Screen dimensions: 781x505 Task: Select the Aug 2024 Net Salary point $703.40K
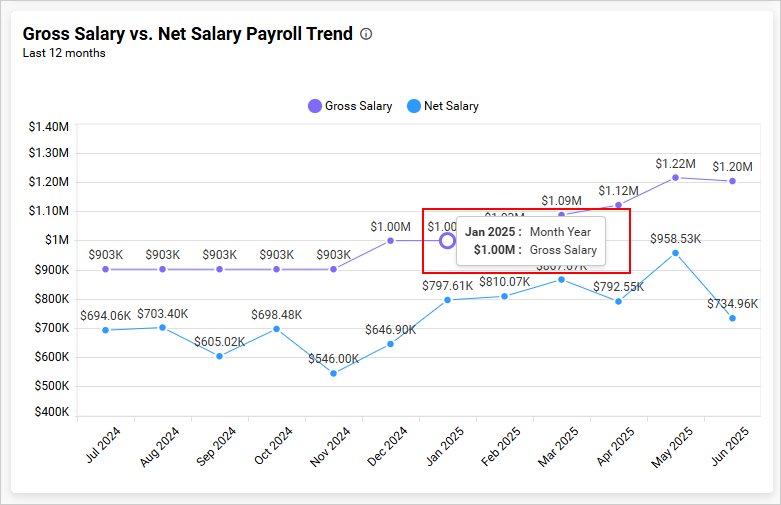pyautogui.click(x=162, y=327)
